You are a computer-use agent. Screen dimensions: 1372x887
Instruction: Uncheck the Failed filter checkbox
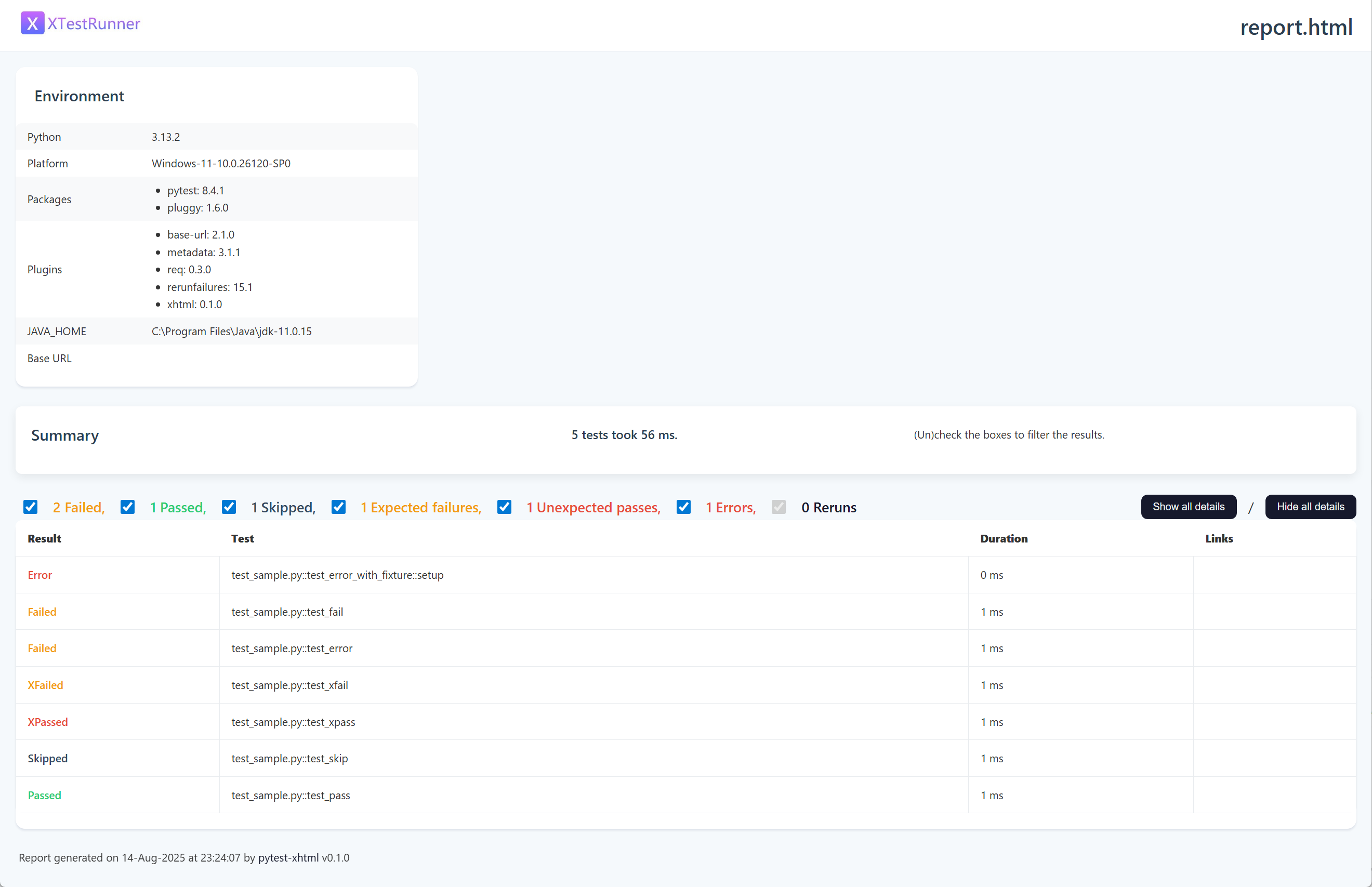31,507
